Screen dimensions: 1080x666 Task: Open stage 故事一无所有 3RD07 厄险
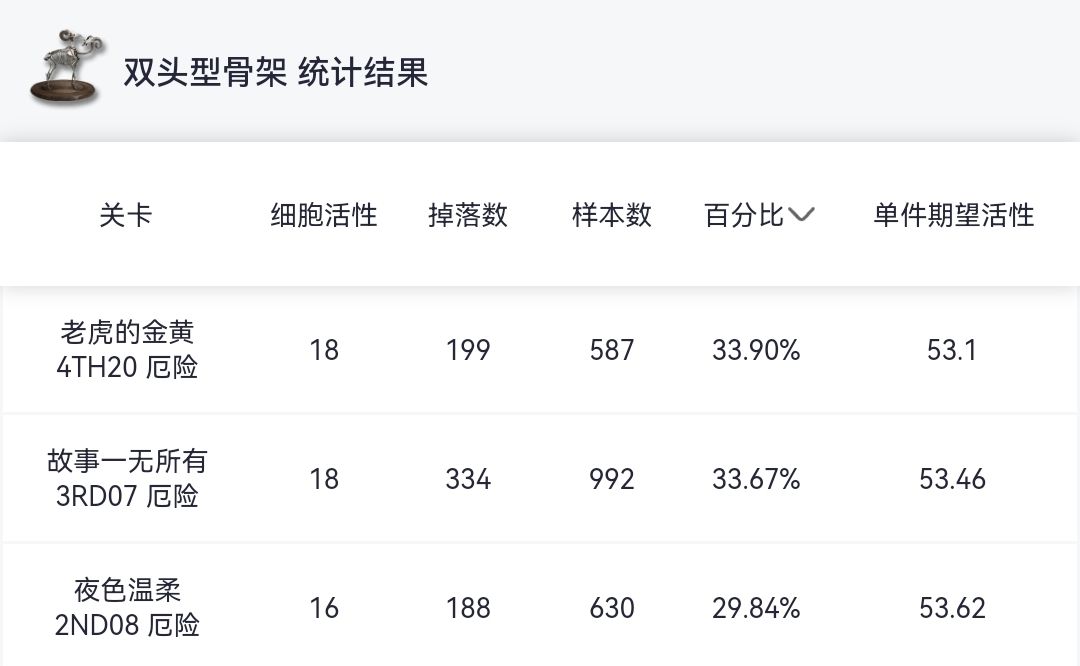coord(127,478)
